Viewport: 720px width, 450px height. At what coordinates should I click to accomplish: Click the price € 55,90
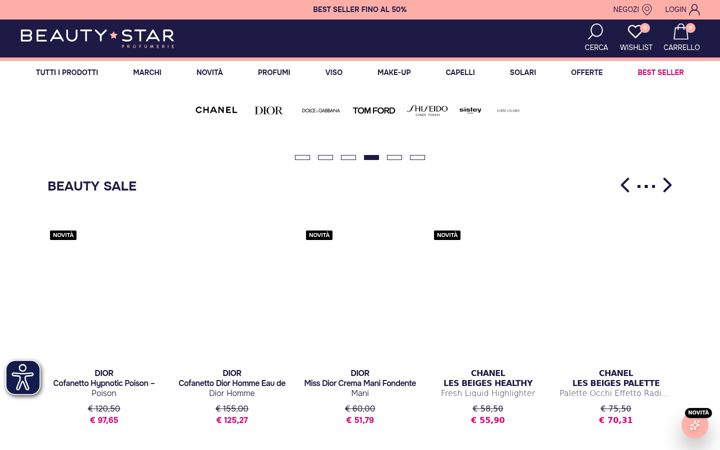pos(488,420)
